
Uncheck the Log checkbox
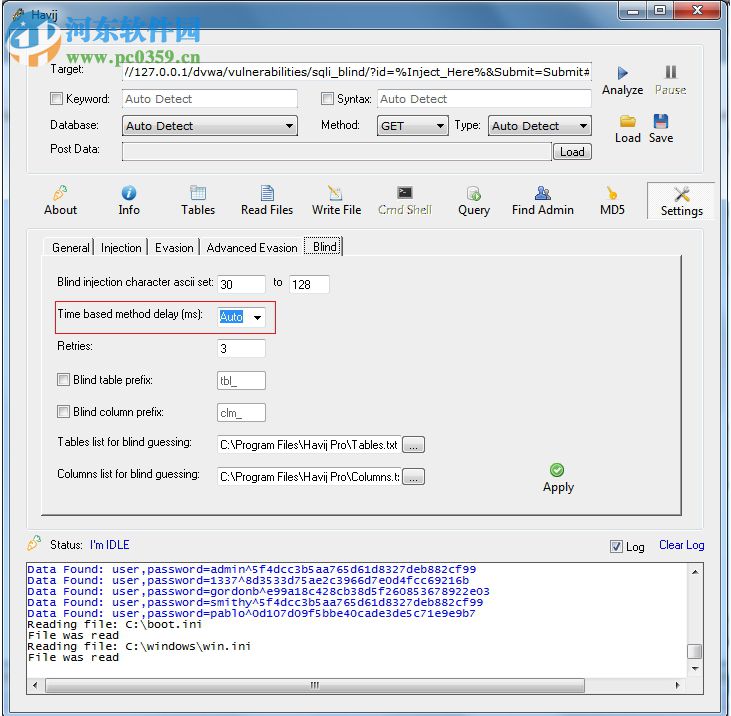(x=616, y=546)
